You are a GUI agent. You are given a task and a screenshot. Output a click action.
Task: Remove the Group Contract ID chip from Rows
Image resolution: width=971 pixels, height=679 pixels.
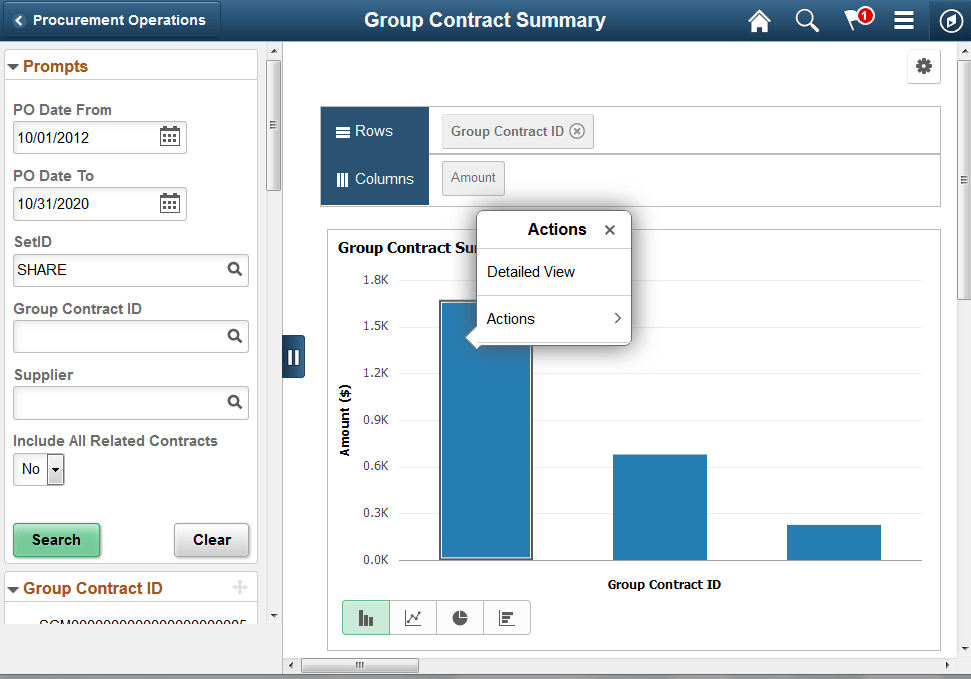pos(577,130)
